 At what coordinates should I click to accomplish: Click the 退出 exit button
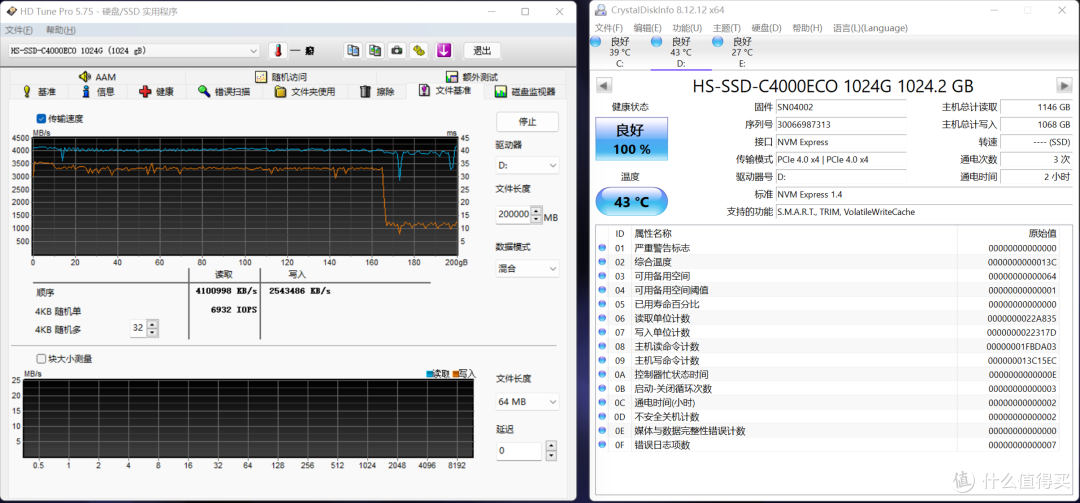pyautogui.click(x=482, y=51)
